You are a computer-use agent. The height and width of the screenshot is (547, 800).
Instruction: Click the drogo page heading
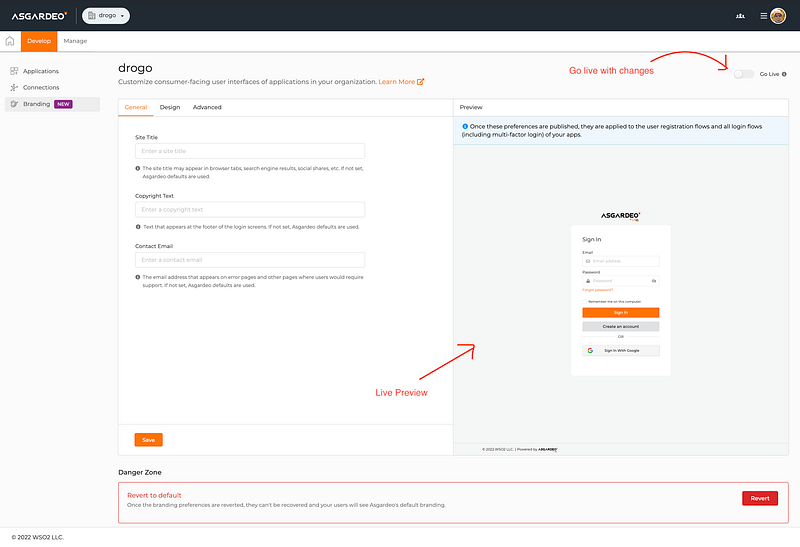(135, 68)
